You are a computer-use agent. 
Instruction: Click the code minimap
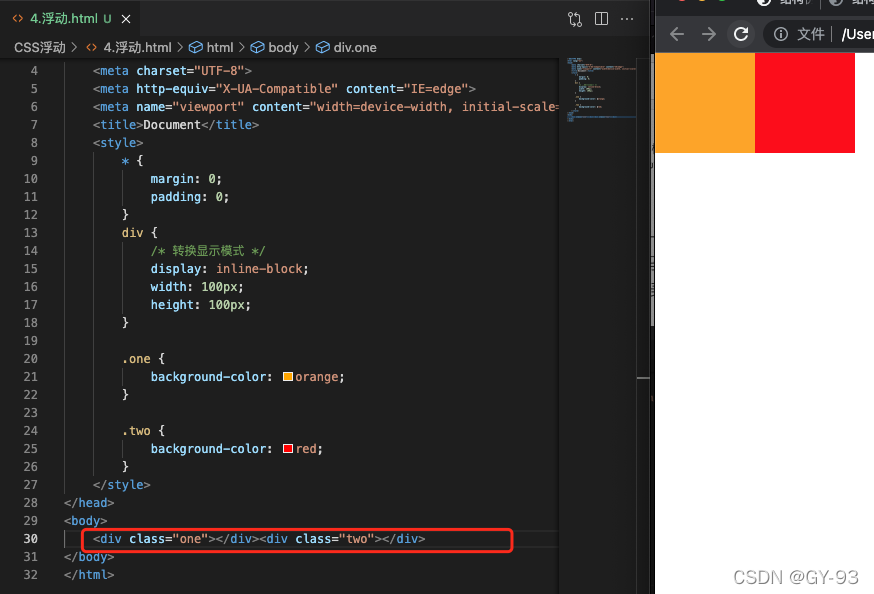(601, 89)
